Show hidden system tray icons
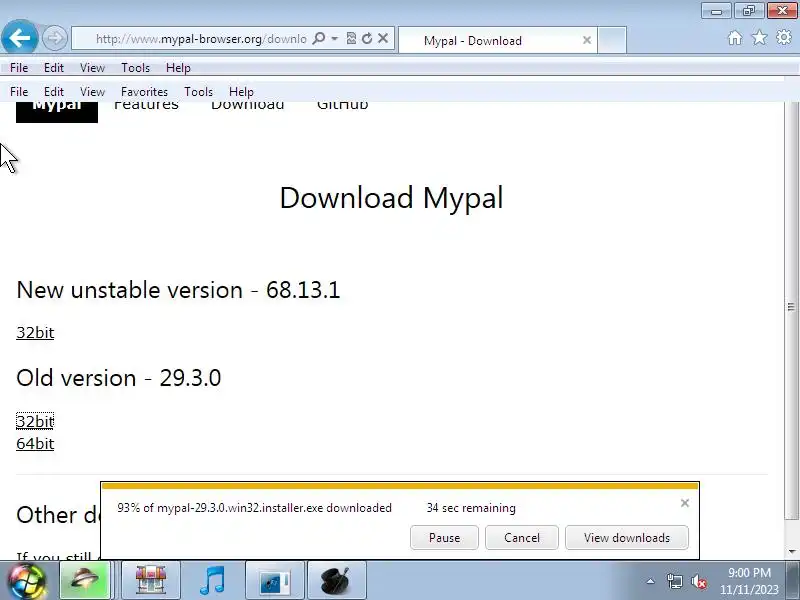Viewport: 800px width, 600px height. pos(651,581)
